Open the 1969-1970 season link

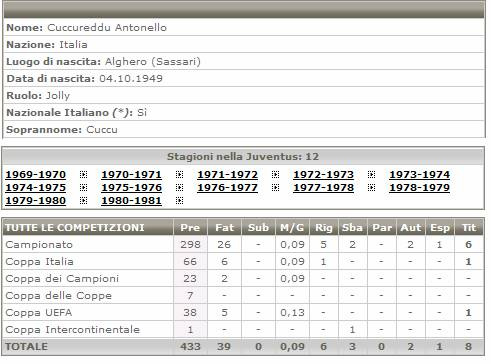[36, 175]
